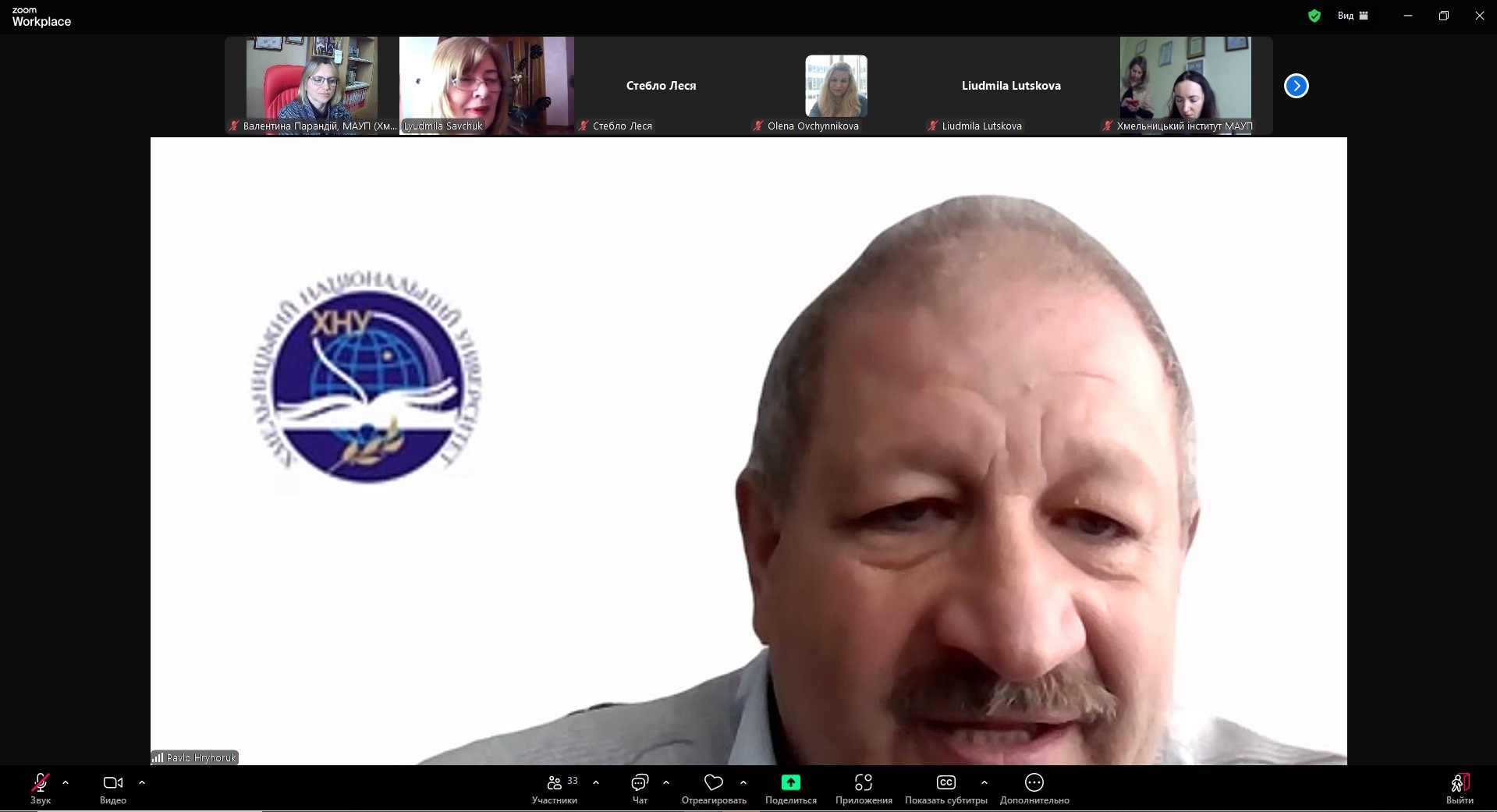Image resolution: width=1497 pixels, height=812 pixels.
Task: Close the Zoom Workplace window
Action: [1479, 16]
